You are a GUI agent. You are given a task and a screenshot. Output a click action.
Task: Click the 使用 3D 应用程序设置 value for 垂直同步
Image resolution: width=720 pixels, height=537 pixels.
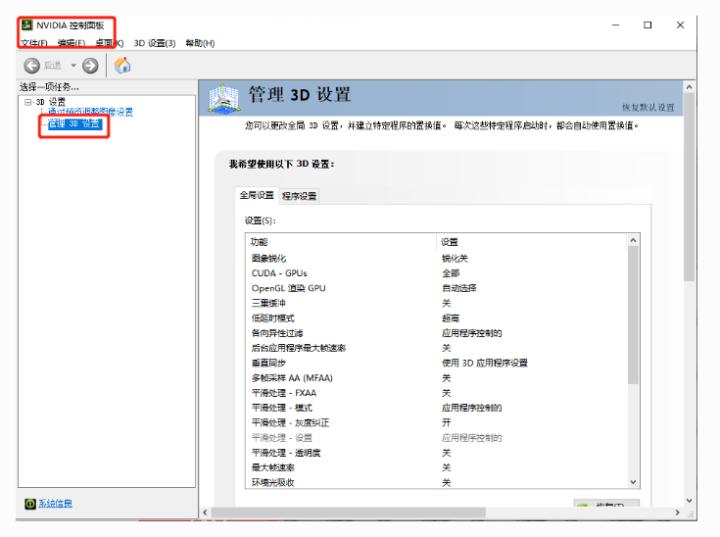coord(484,363)
